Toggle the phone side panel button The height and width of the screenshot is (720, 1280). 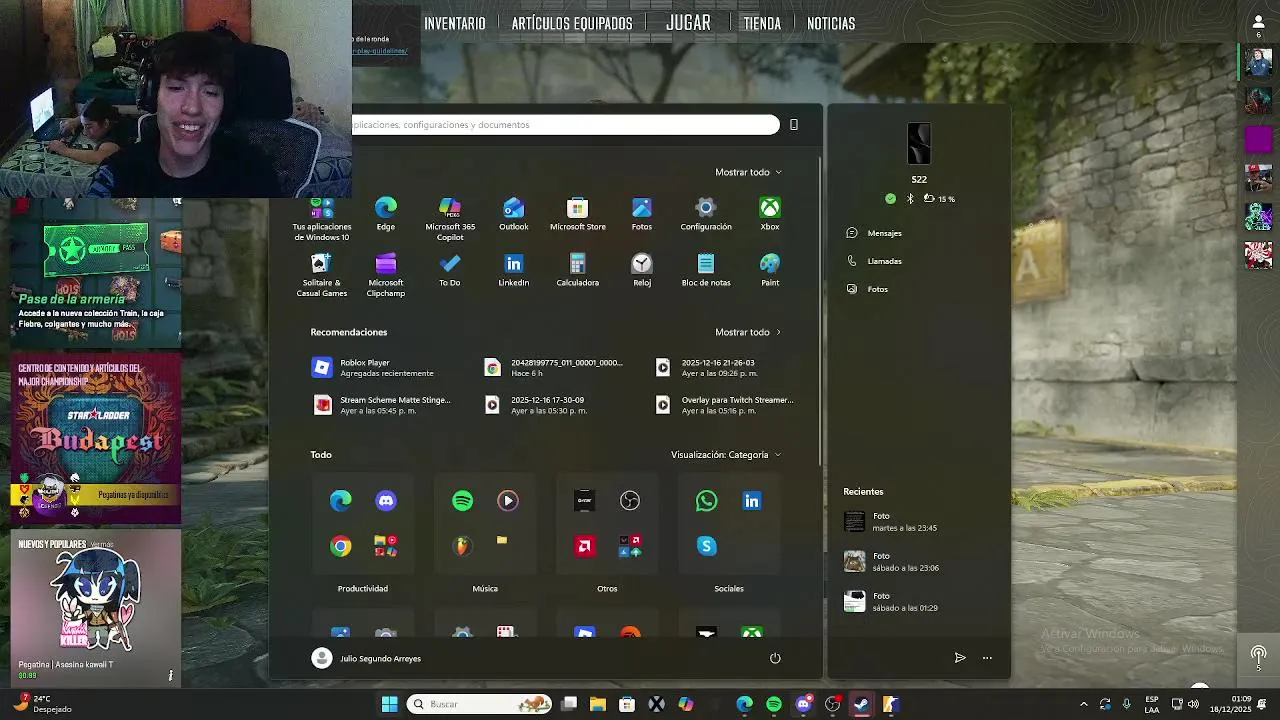794,125
